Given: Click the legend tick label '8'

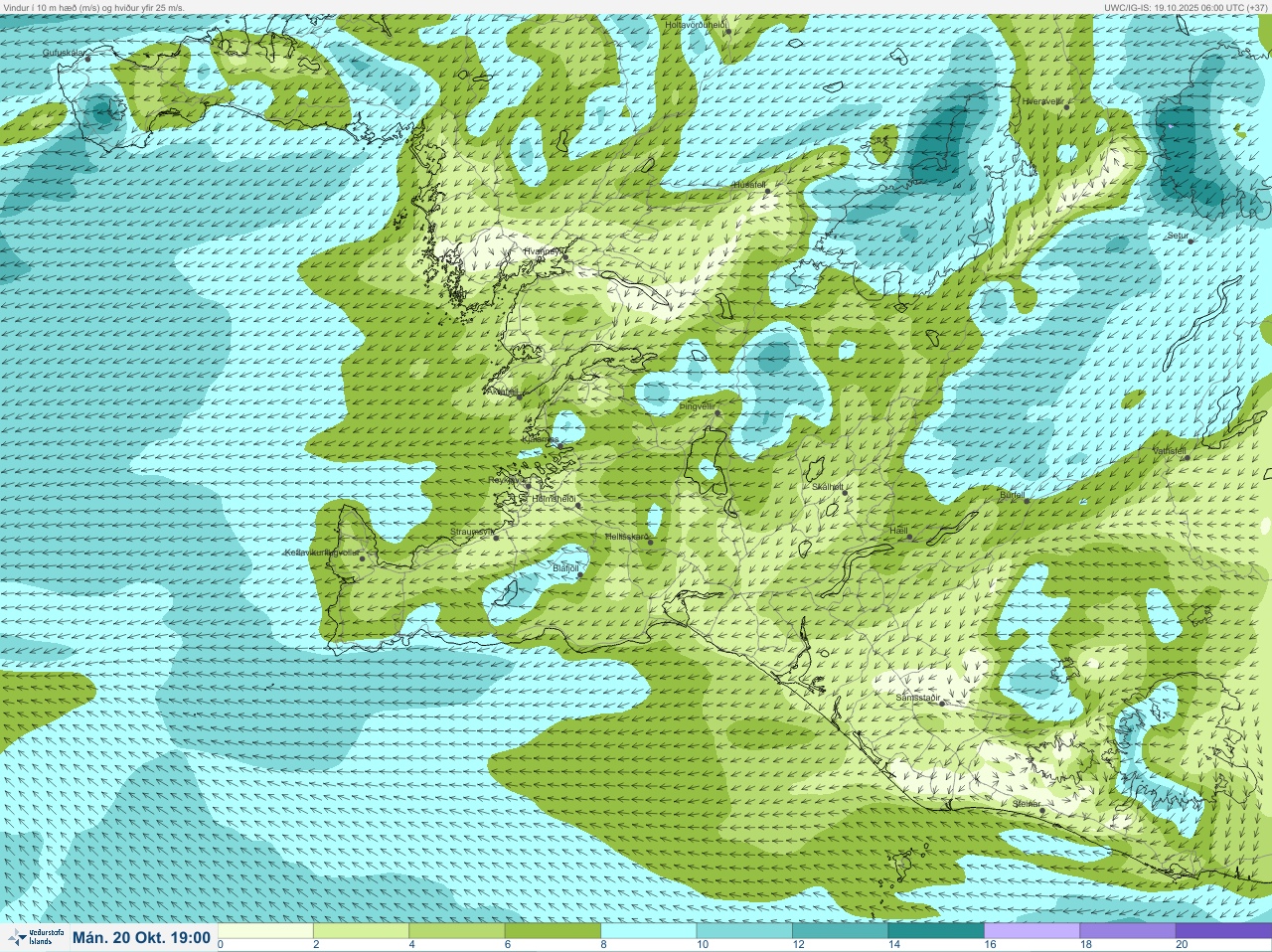Looking at the screenshot, I should [x=603, y=945].
